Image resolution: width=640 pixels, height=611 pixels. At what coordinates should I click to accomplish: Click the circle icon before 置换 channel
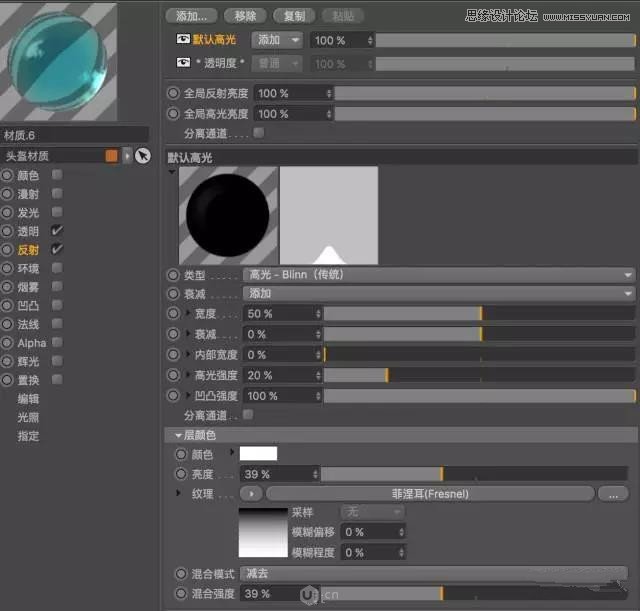click(7, 380)
